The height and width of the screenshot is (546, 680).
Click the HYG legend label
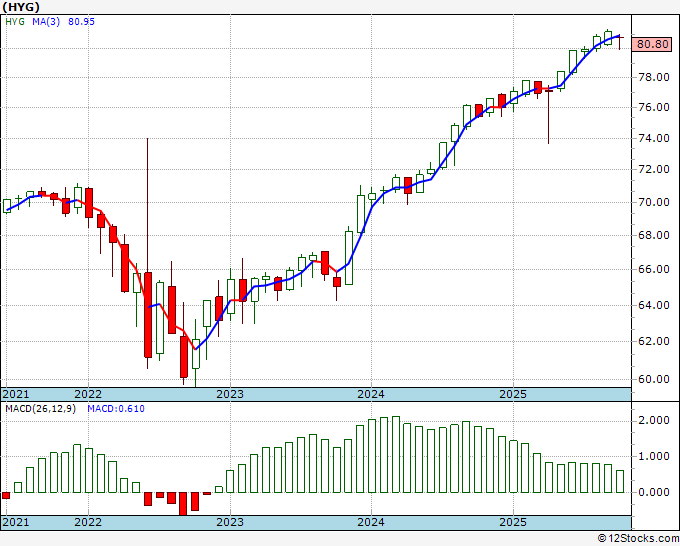click(x=15, y=22)
